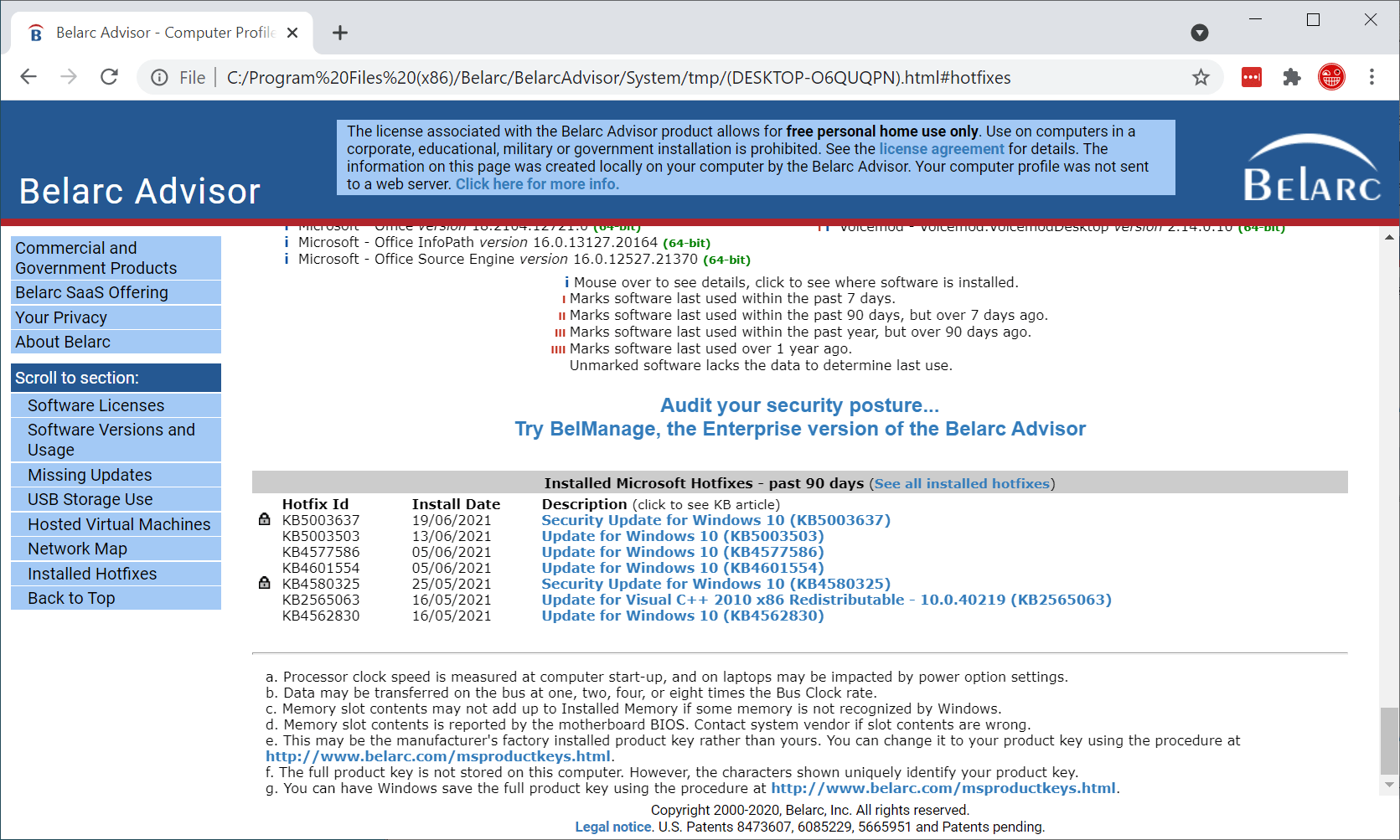This screenshot has height=840, width=1400.
Task: Click Back to Top in sidebar
Action: pyautogui.click(x=116, y=598)
